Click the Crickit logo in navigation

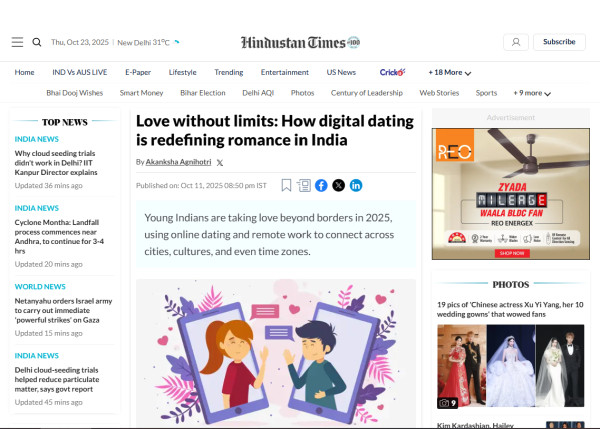392,72
